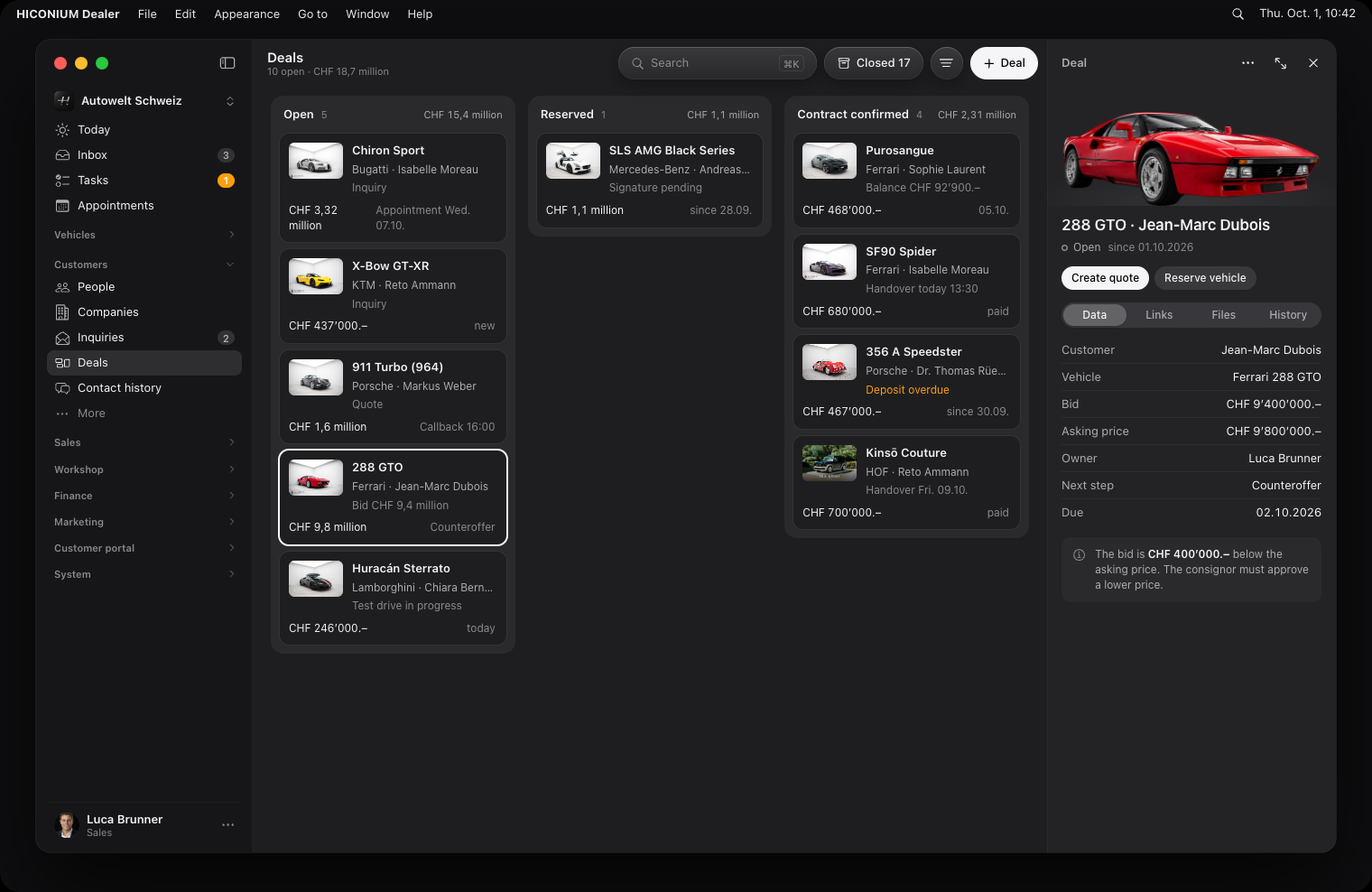This screenshot has height=892, width=1372.
Task: Collapse the Customers section
Action: click(x=144, y=265)
